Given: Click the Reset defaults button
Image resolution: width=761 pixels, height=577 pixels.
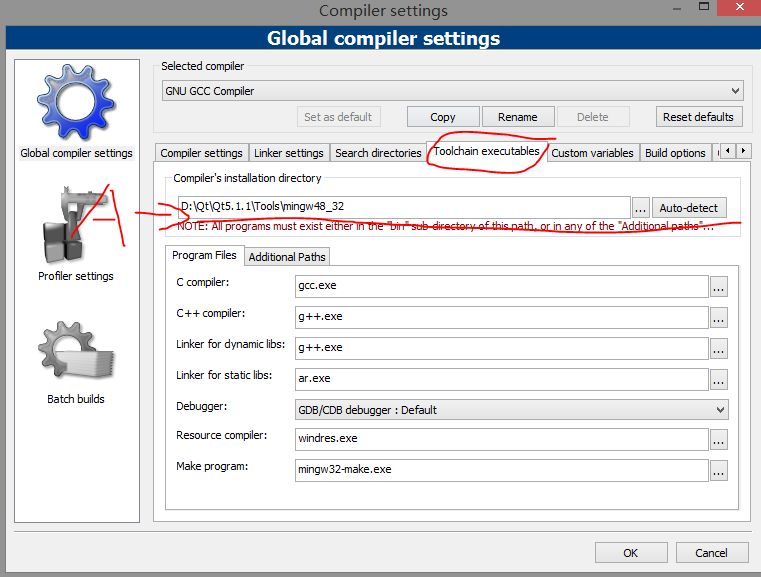Looking at the screenshot, I should click(698, 117).
